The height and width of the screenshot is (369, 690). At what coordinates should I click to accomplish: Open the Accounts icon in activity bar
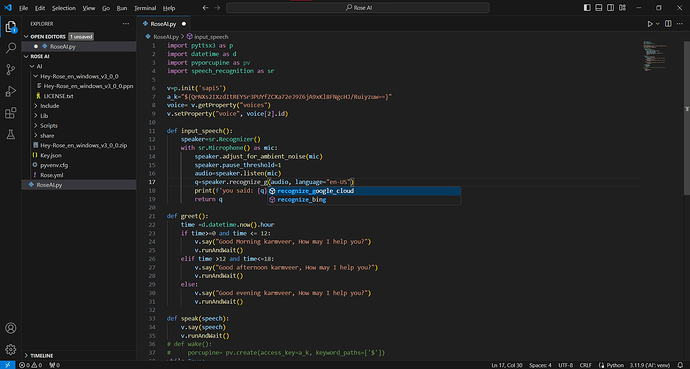click(11, 328)
